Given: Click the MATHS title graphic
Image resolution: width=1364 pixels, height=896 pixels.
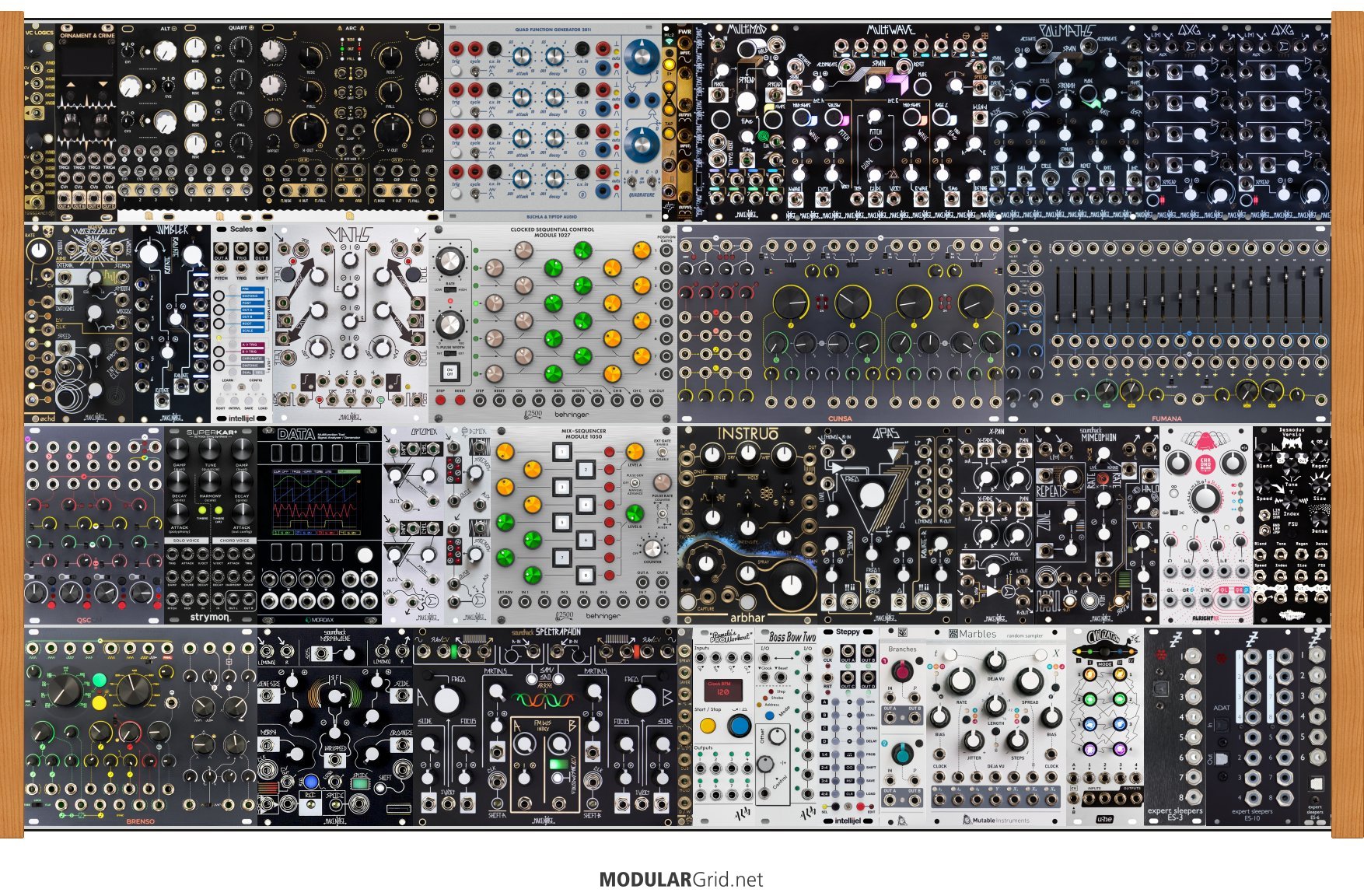Looking at the screenshot, I should 350,235.
